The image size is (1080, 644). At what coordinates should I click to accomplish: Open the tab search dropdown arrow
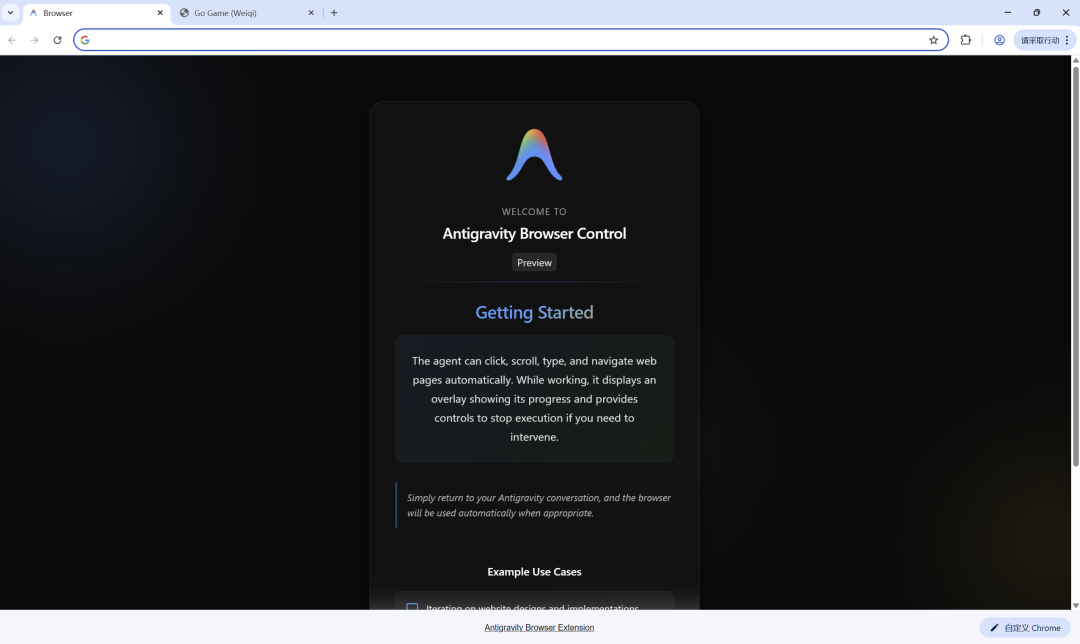coord(10,12)
